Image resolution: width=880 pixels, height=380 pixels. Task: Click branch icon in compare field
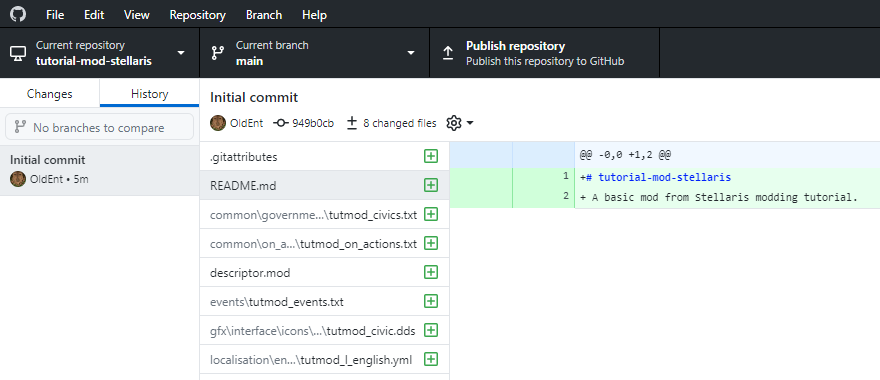pos(20,127)
